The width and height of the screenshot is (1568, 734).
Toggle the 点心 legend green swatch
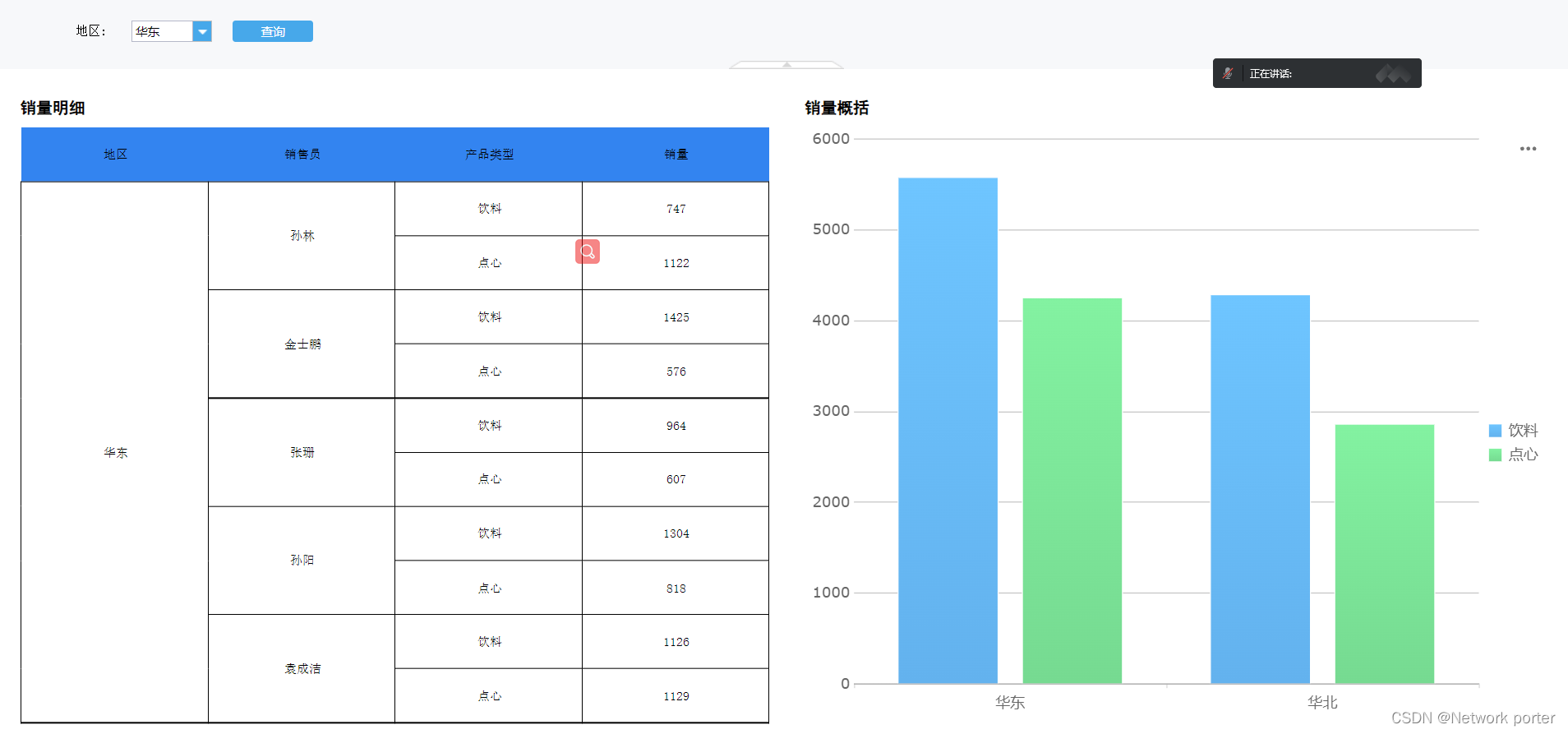(1495, 455)
